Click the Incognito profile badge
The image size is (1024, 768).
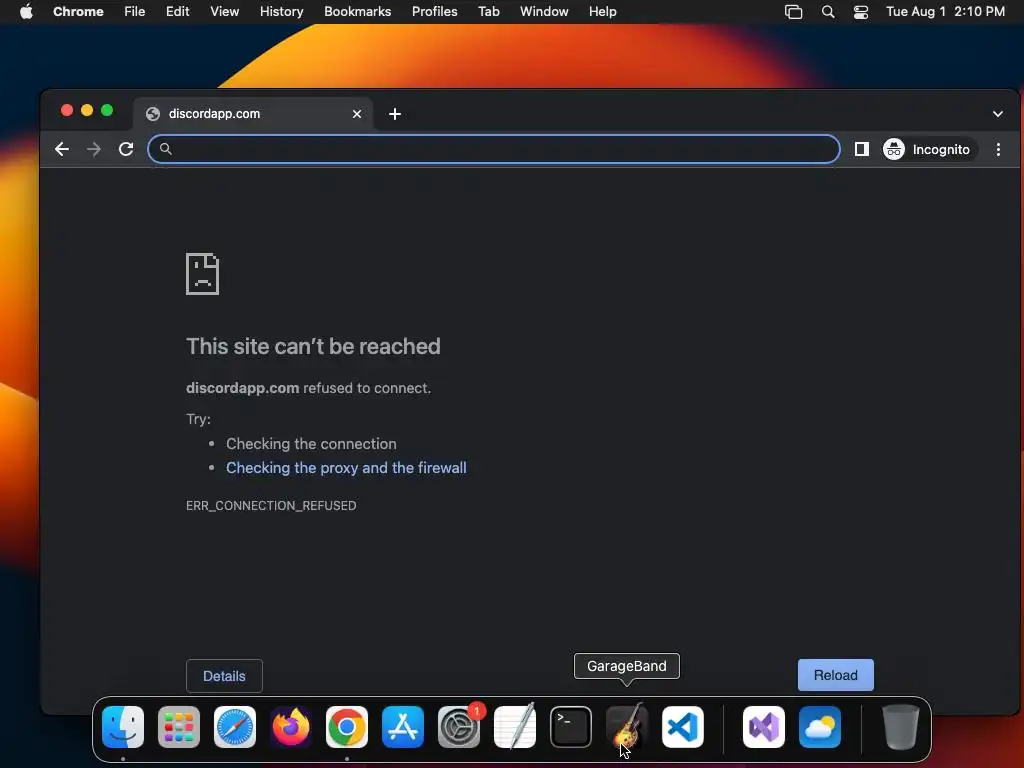coord(927,150)
